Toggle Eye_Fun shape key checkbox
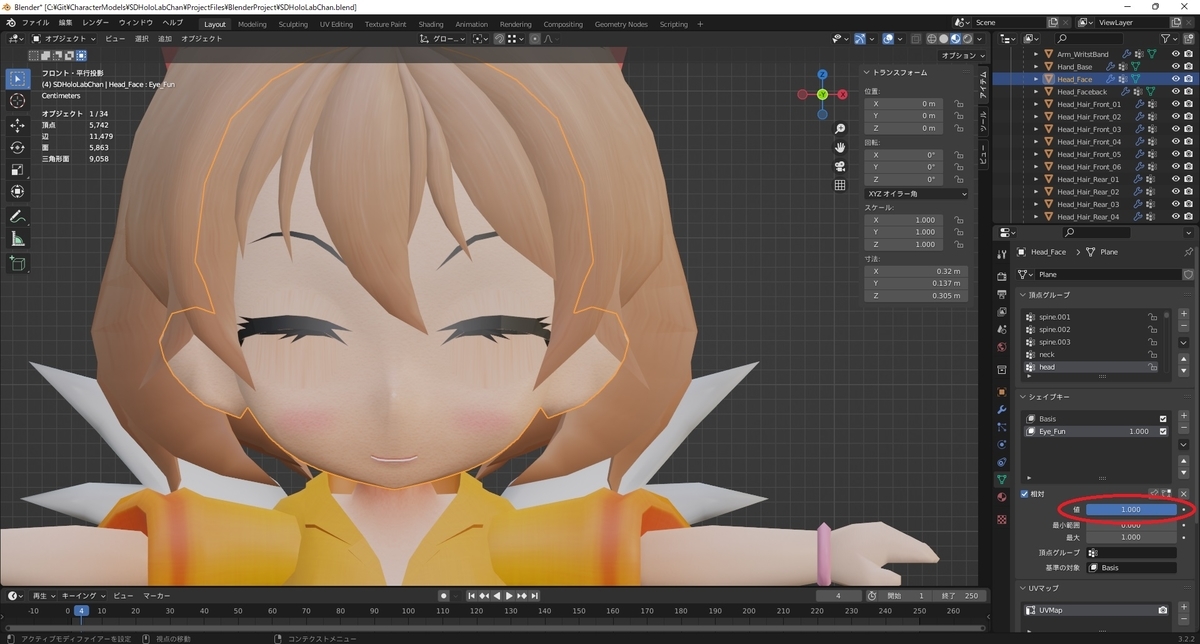This screenshot has height=644, width=1200. tap(1162, 432)
